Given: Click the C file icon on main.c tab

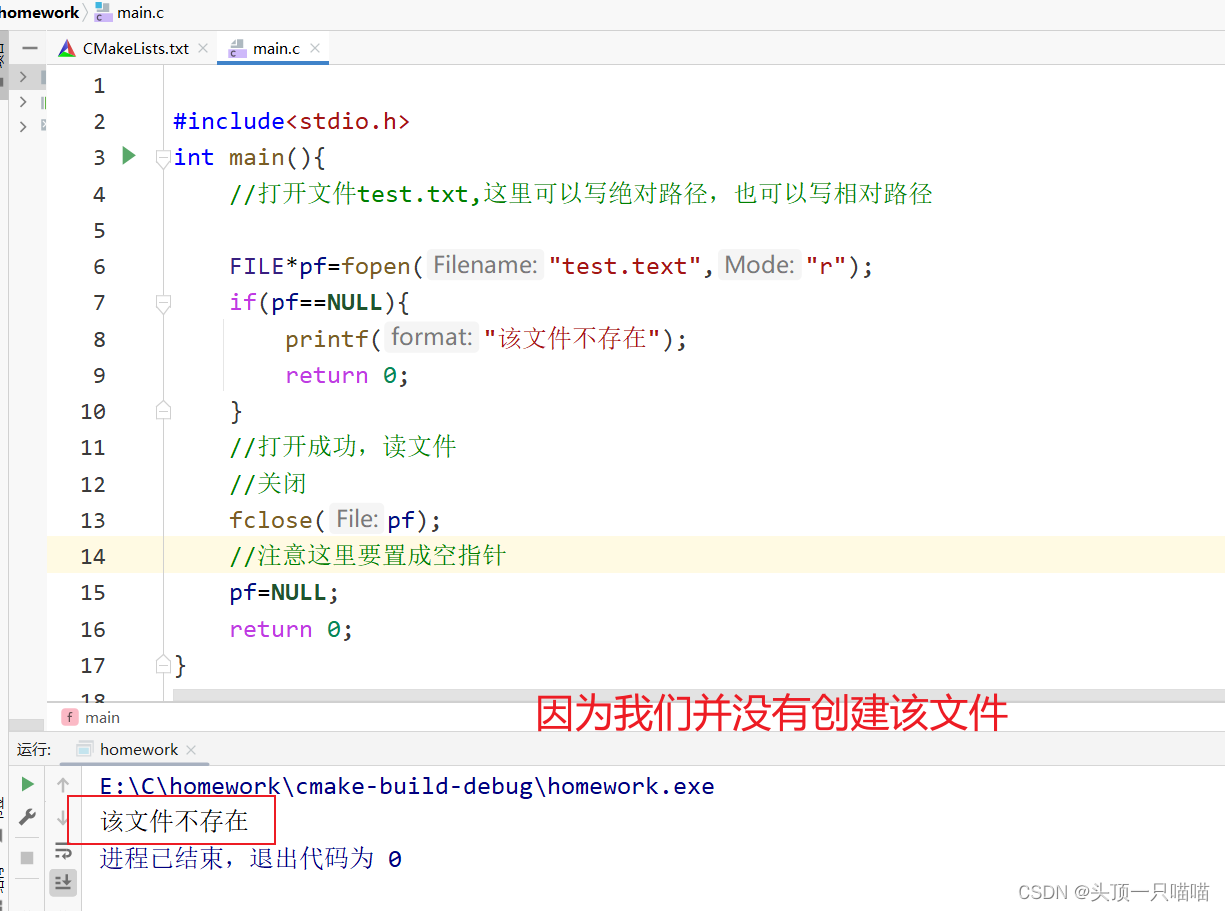Looking at the screenshot, I should click(237, 48).
